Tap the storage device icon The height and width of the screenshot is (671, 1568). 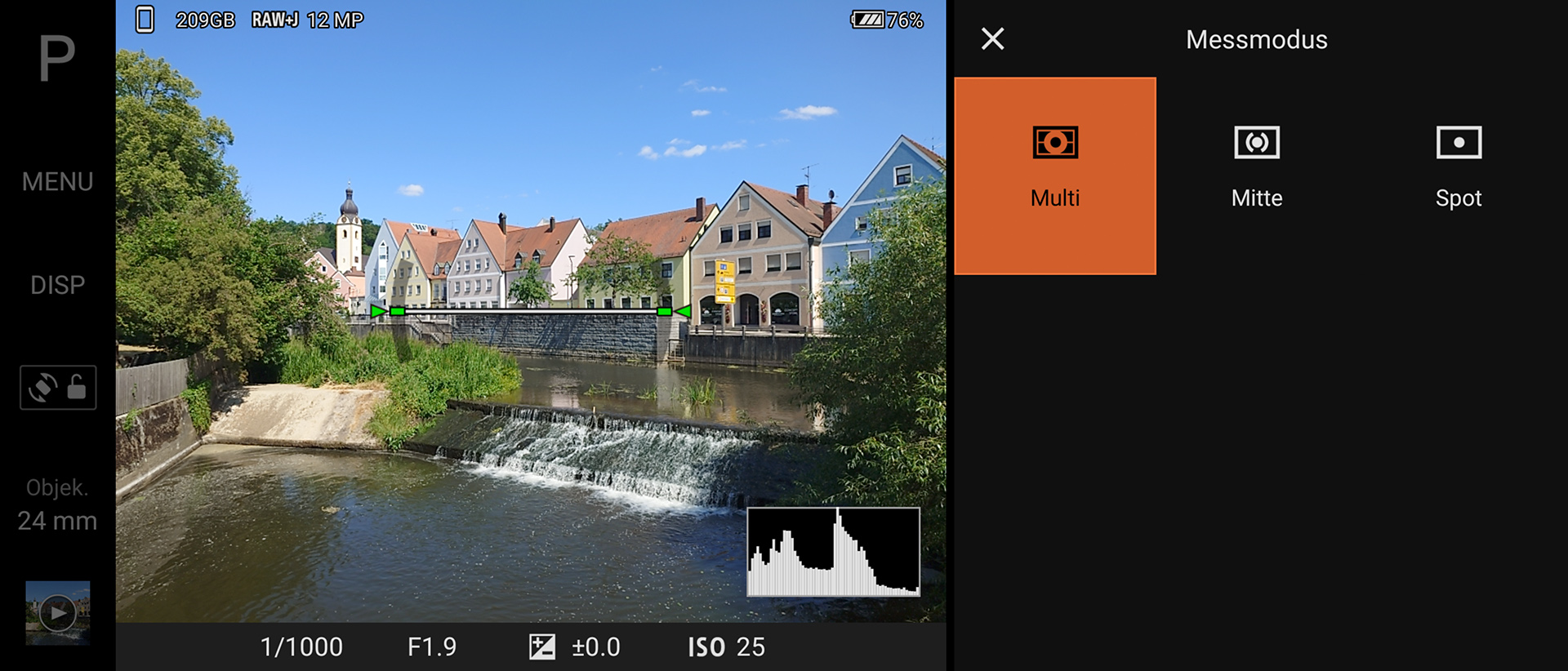tap(145, 20)
